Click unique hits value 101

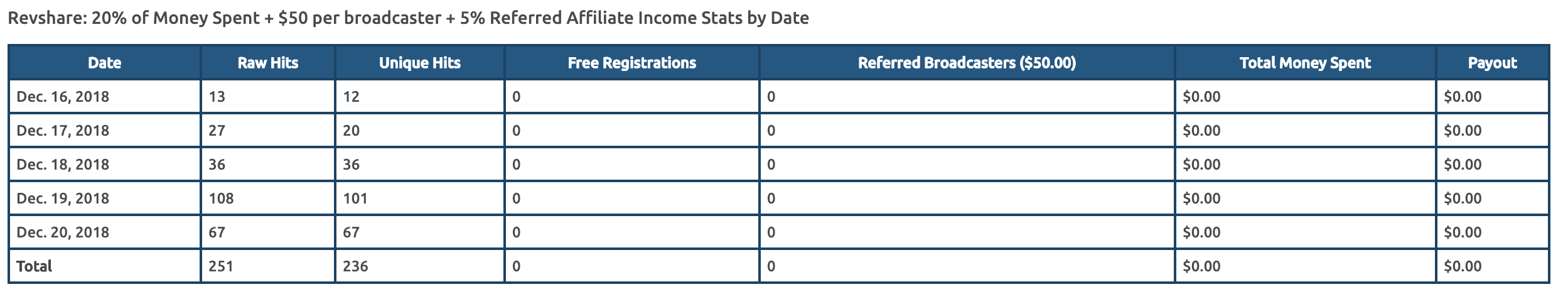pyautogui.click(x=355, y=198)
